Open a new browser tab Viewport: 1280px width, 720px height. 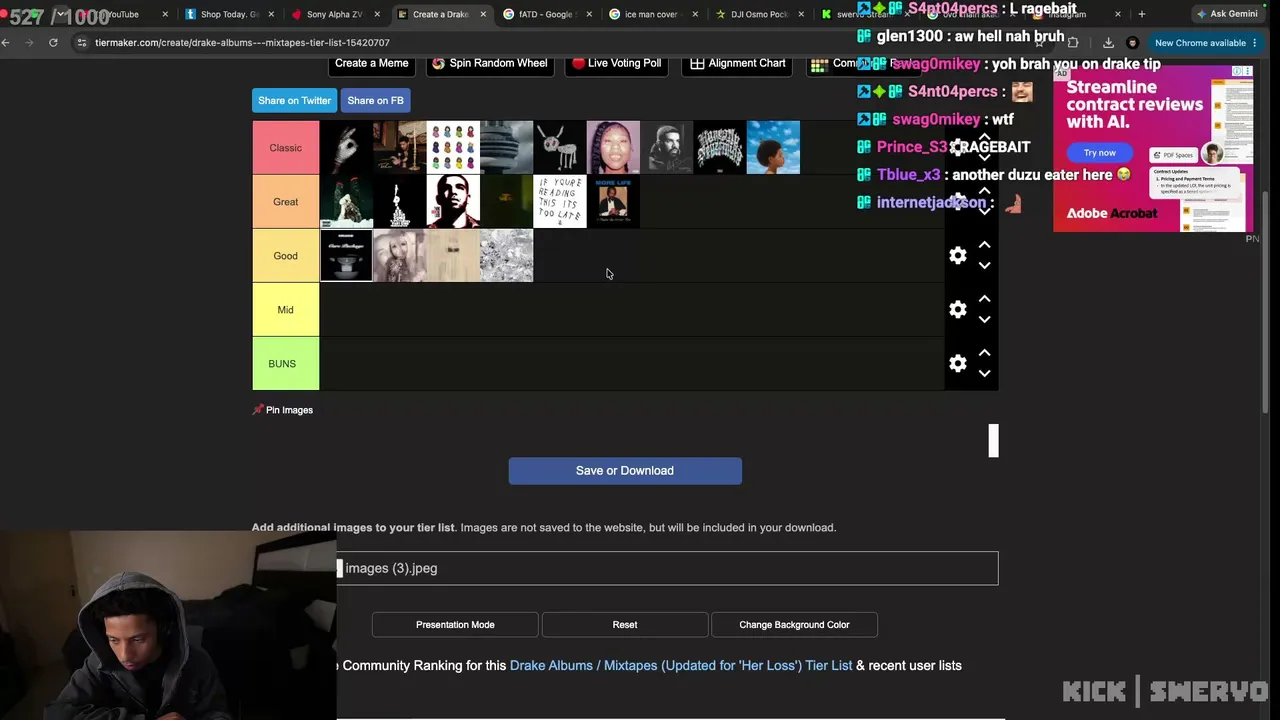tap(1141, 14)
